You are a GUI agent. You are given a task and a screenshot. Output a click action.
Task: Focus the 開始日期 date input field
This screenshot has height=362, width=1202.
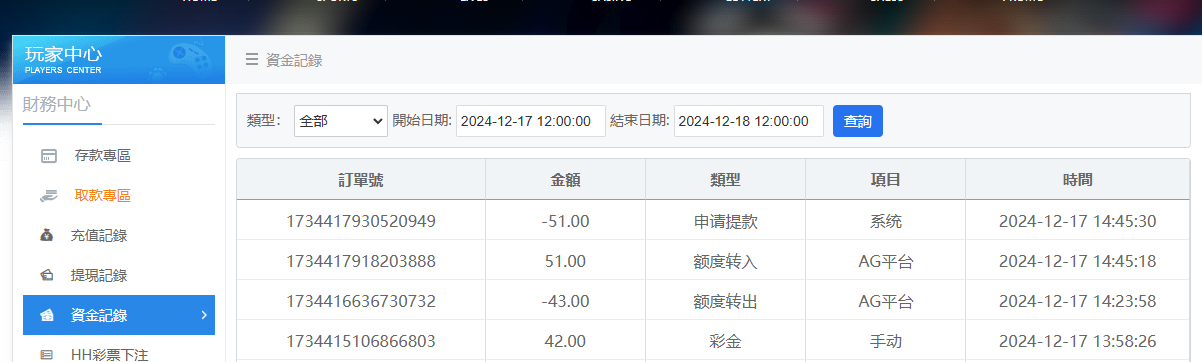(x=531, y=121)
